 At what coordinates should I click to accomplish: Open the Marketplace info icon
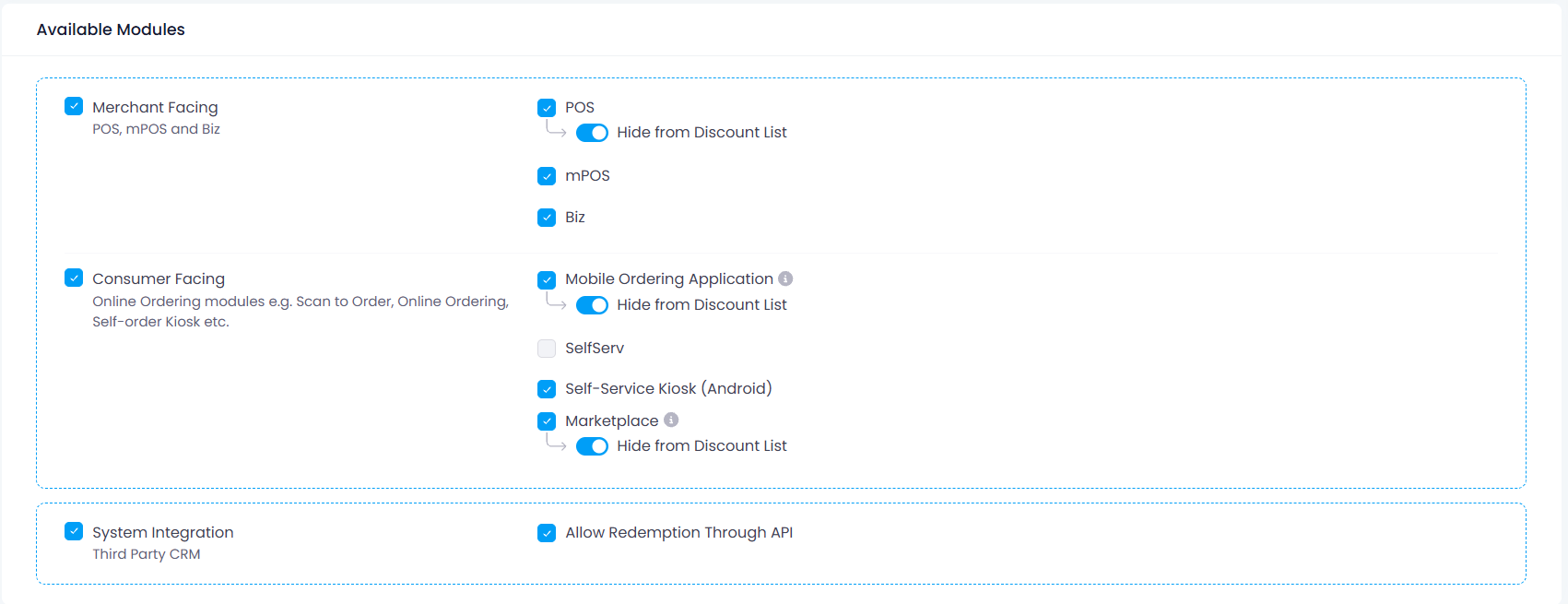(x=671, y=420)
